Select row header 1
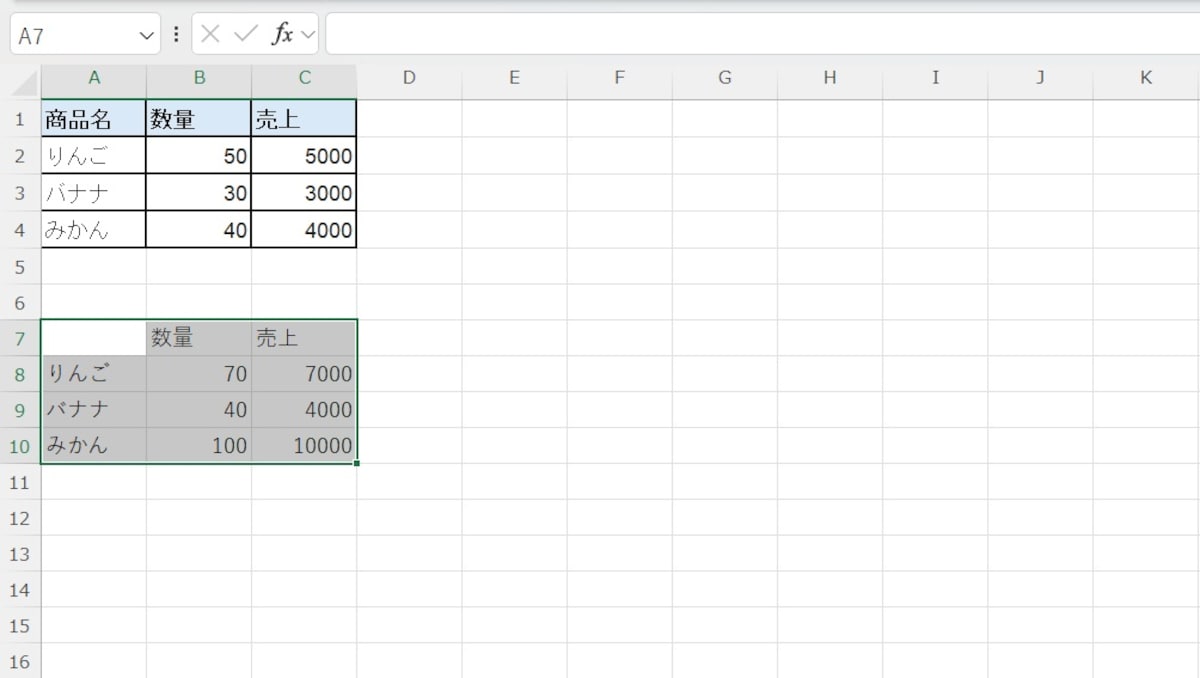The width and height of the screenshot is (1200, 678). tap(18, 118)
